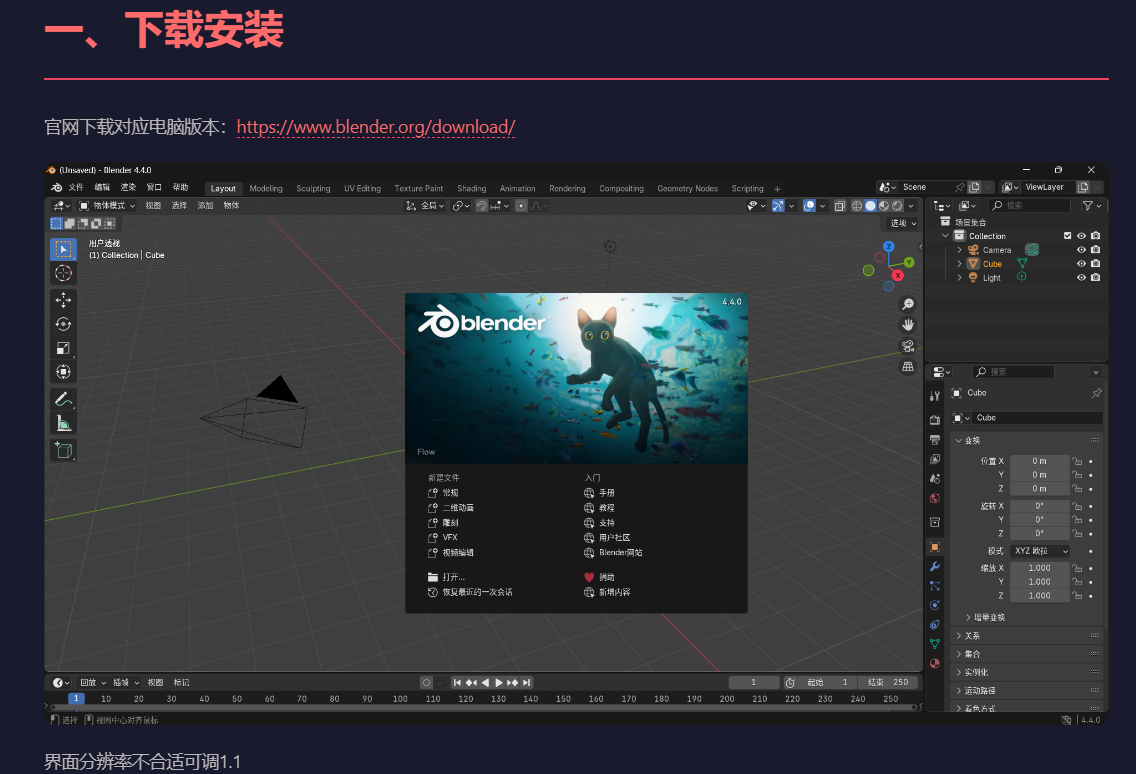Switch to the Shading workspace tab
The height and width of the screenshot is (774, 1136).
click(472, 188)
